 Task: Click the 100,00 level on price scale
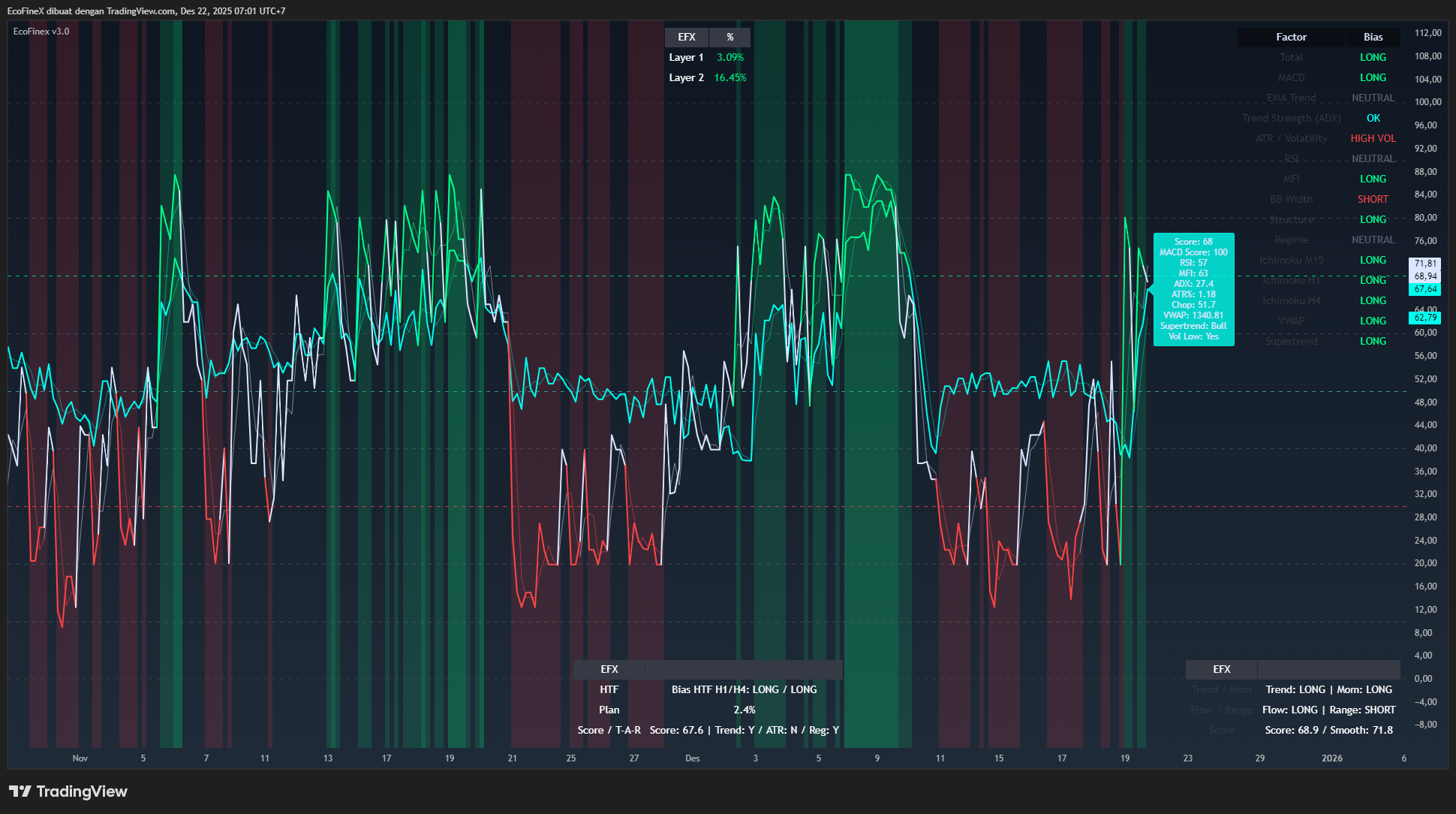click(x=1427, y=102)
